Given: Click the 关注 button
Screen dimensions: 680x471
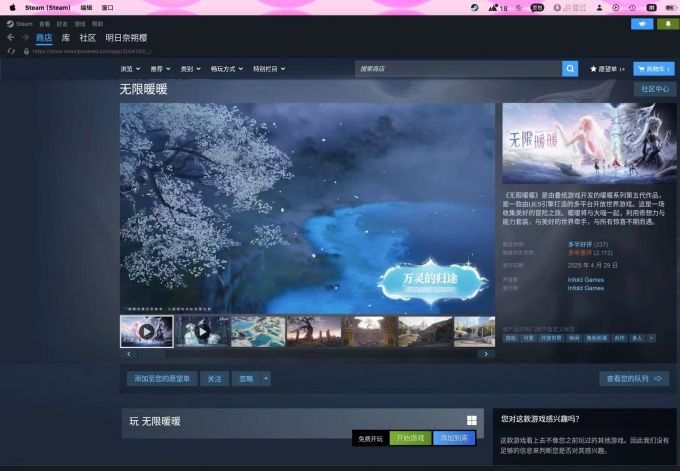Looking at the screenshot, I should (x=214, y=379).
